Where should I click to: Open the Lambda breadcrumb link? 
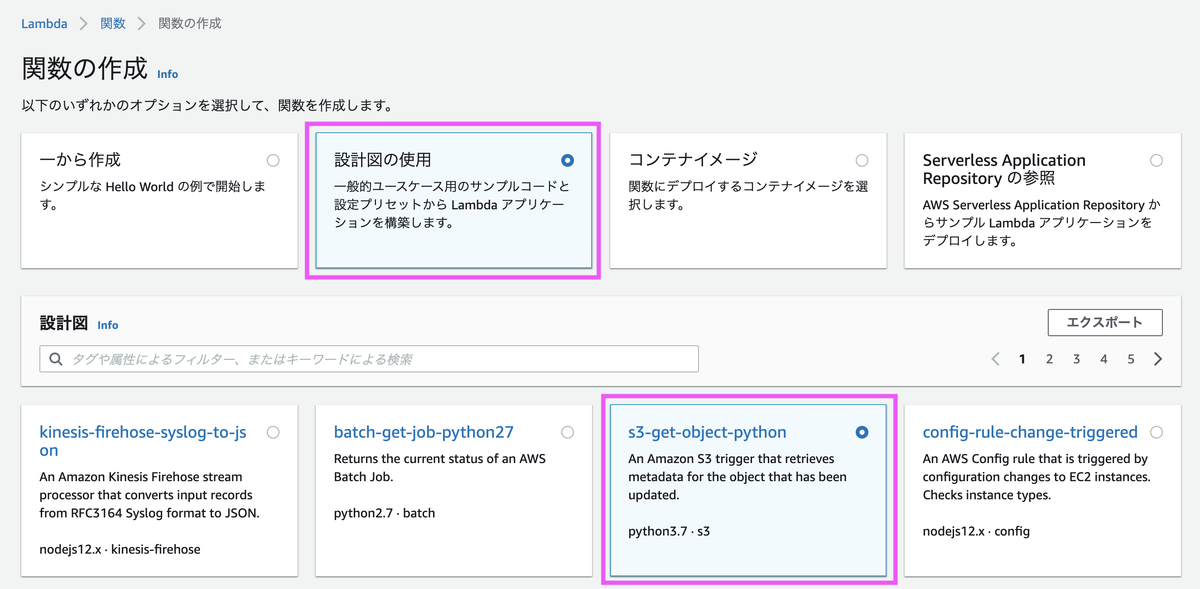click(43, 22)
